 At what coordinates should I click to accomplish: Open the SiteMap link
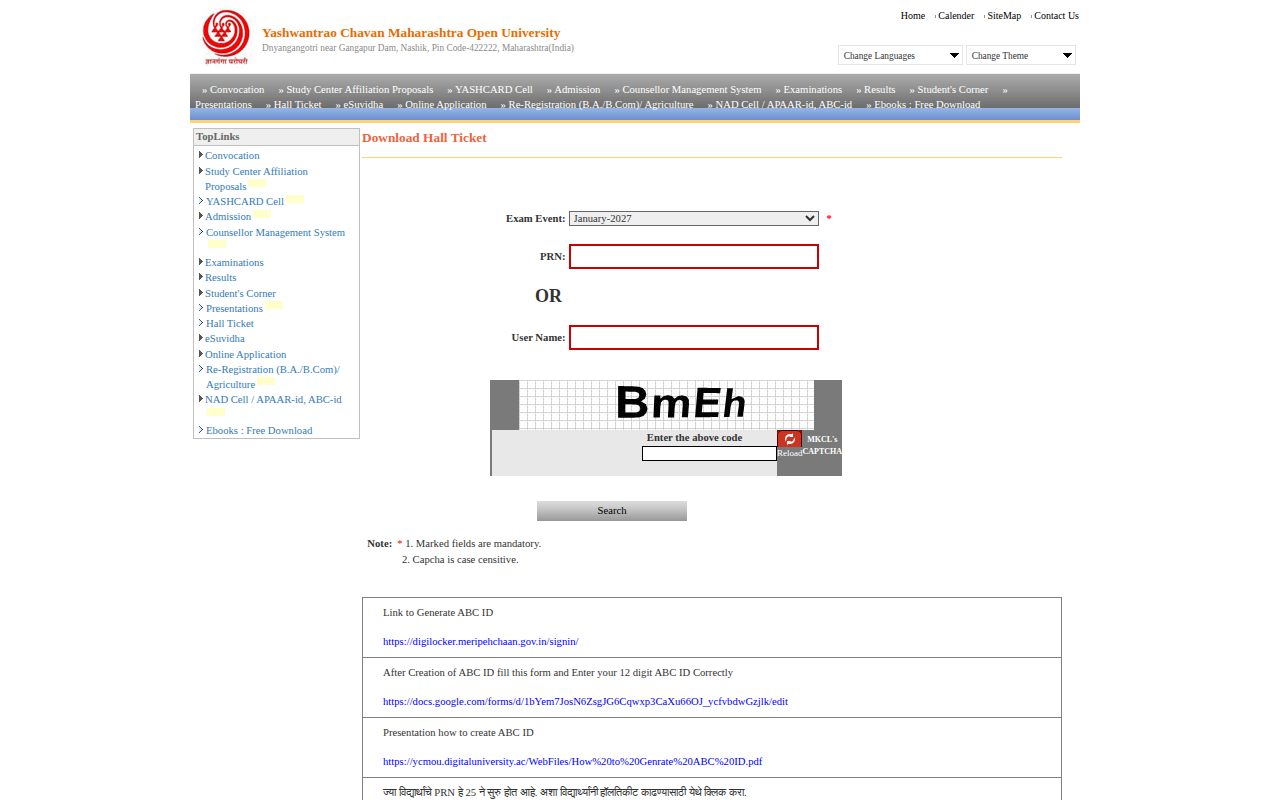point(1004,15)
